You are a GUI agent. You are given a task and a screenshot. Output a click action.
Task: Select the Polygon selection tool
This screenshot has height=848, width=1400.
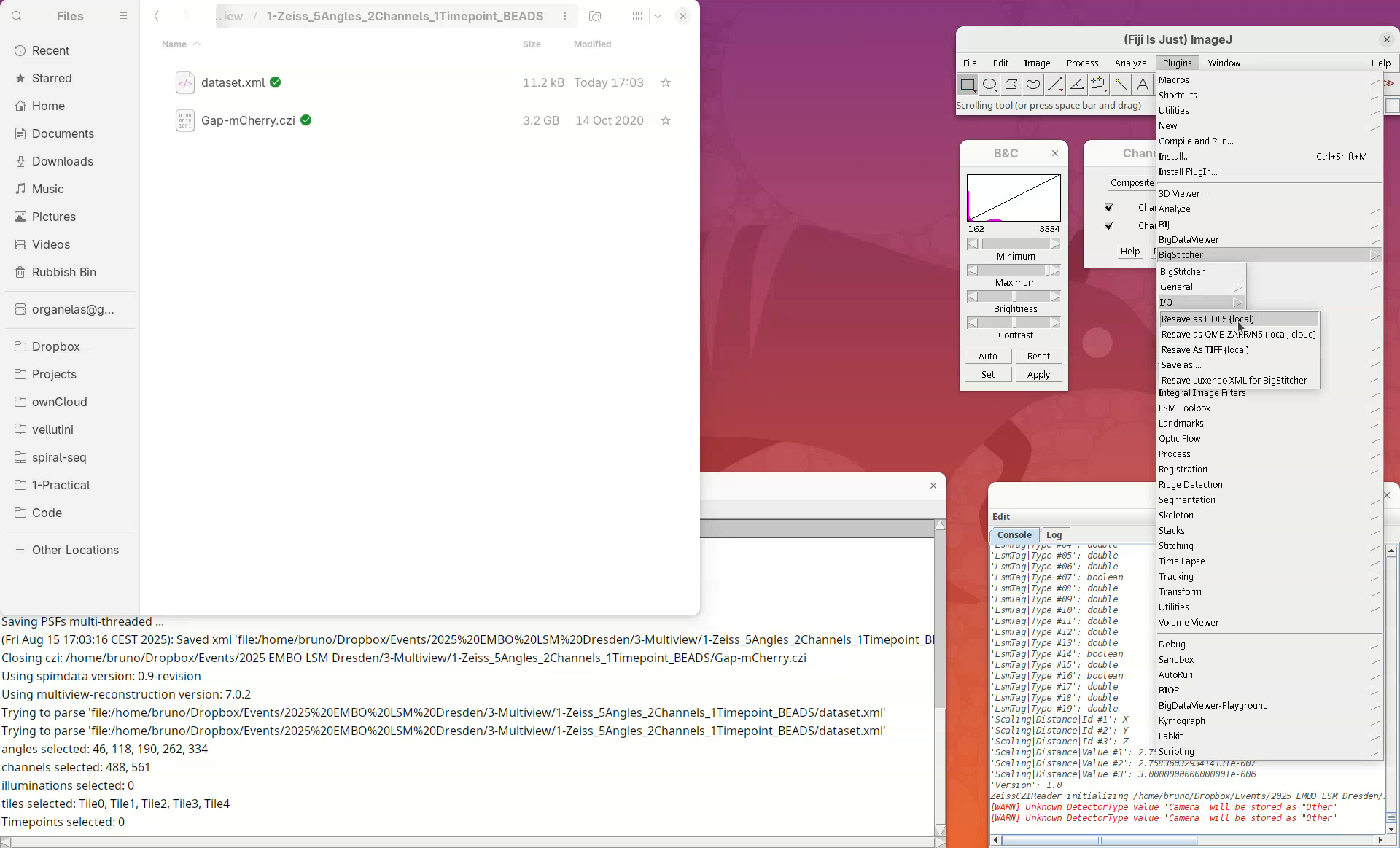click(1011, 85)
